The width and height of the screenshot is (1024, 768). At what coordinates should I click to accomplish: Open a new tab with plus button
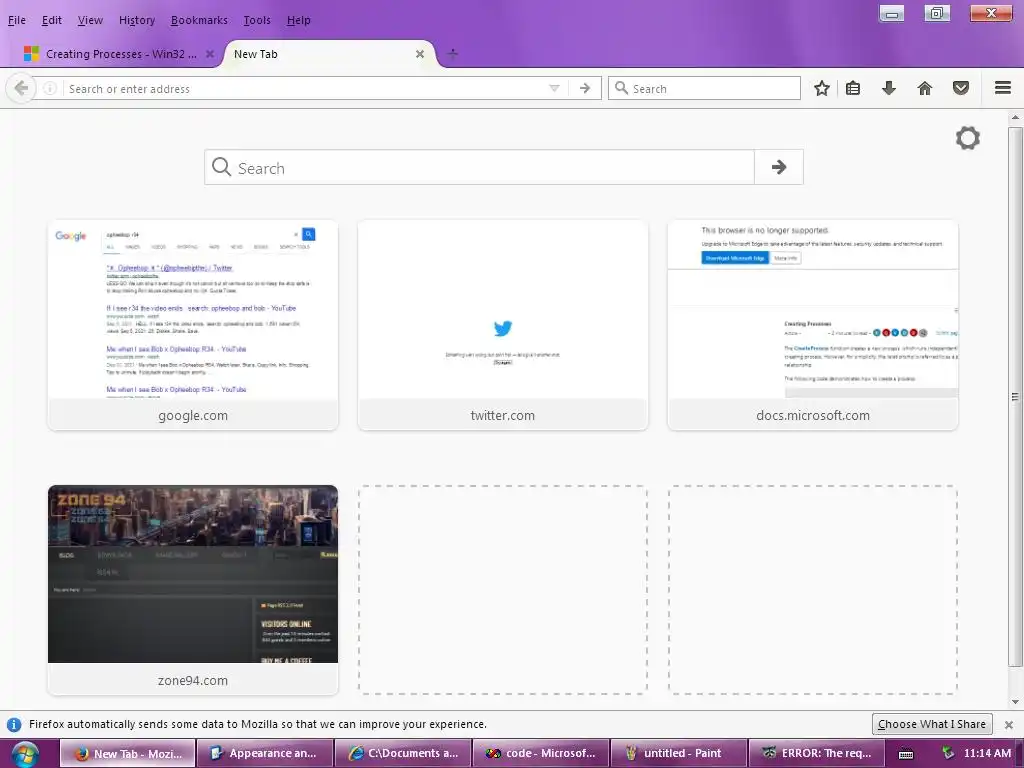pos(453,54)
